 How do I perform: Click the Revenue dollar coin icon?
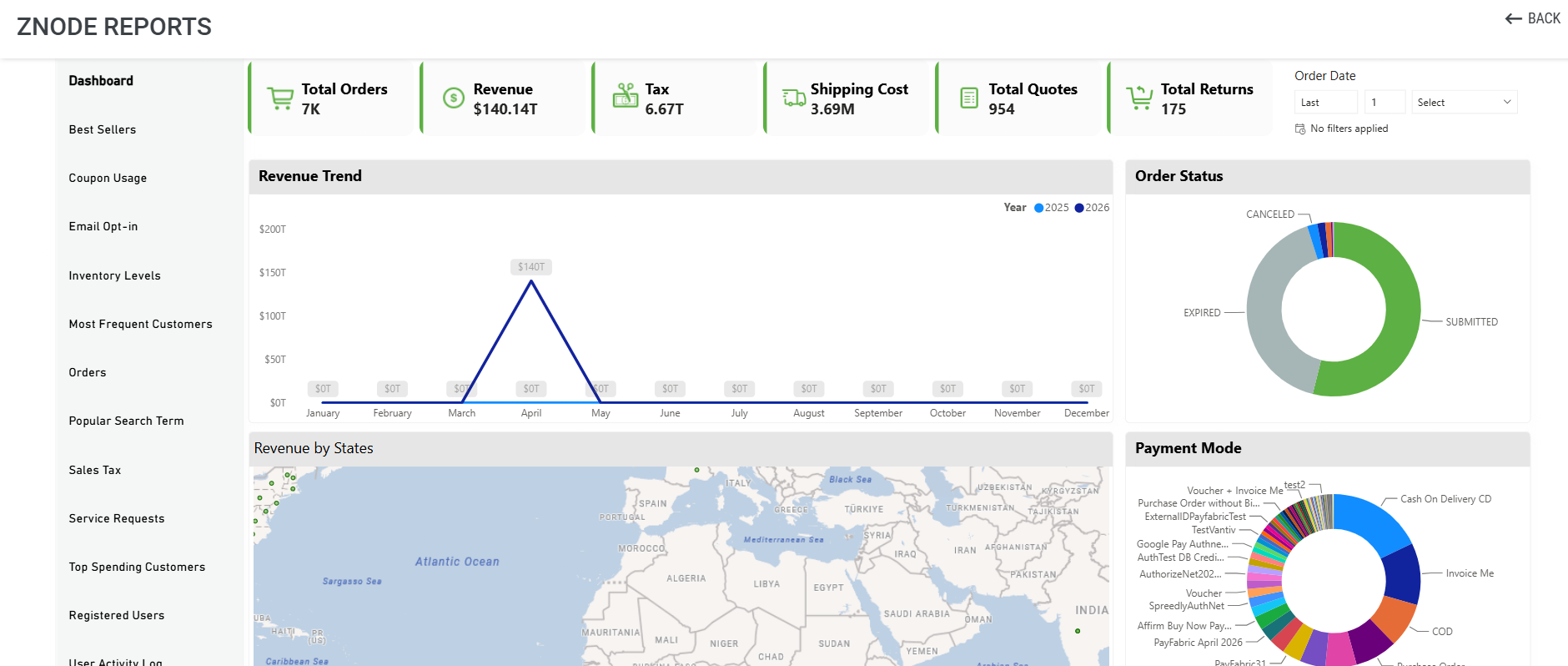(453, 98)
